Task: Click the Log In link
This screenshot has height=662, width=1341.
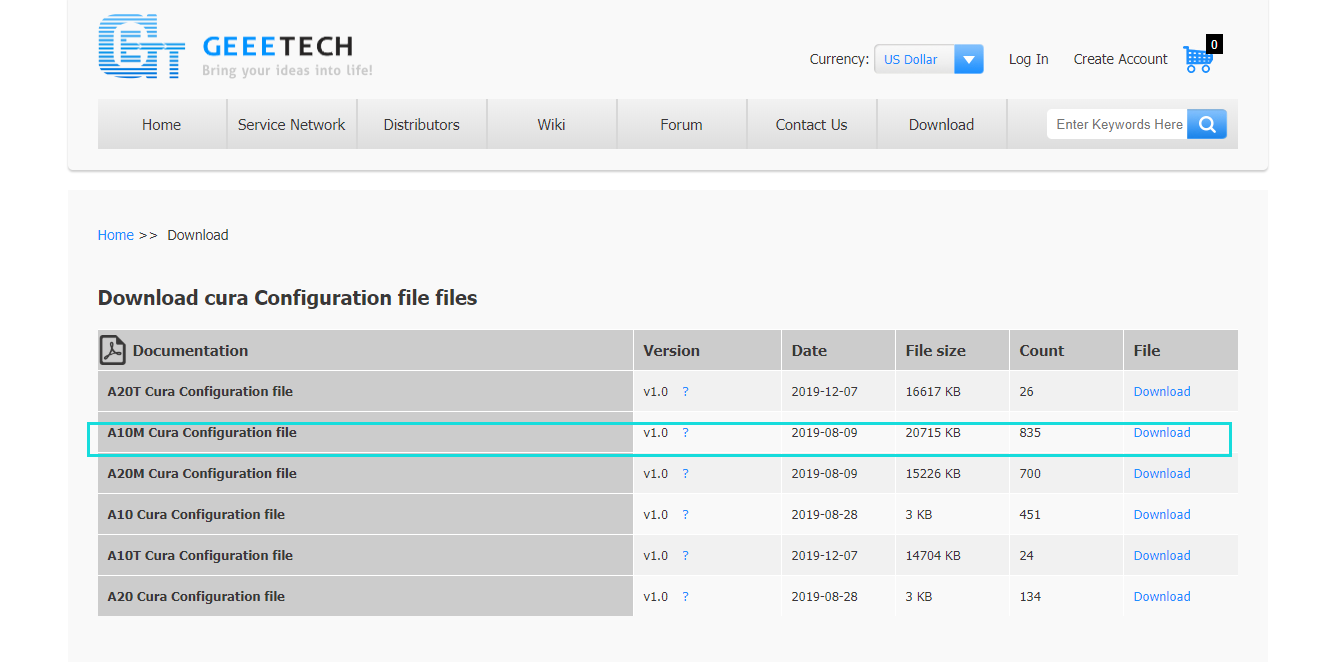Action: click(x=1028, y=59)
